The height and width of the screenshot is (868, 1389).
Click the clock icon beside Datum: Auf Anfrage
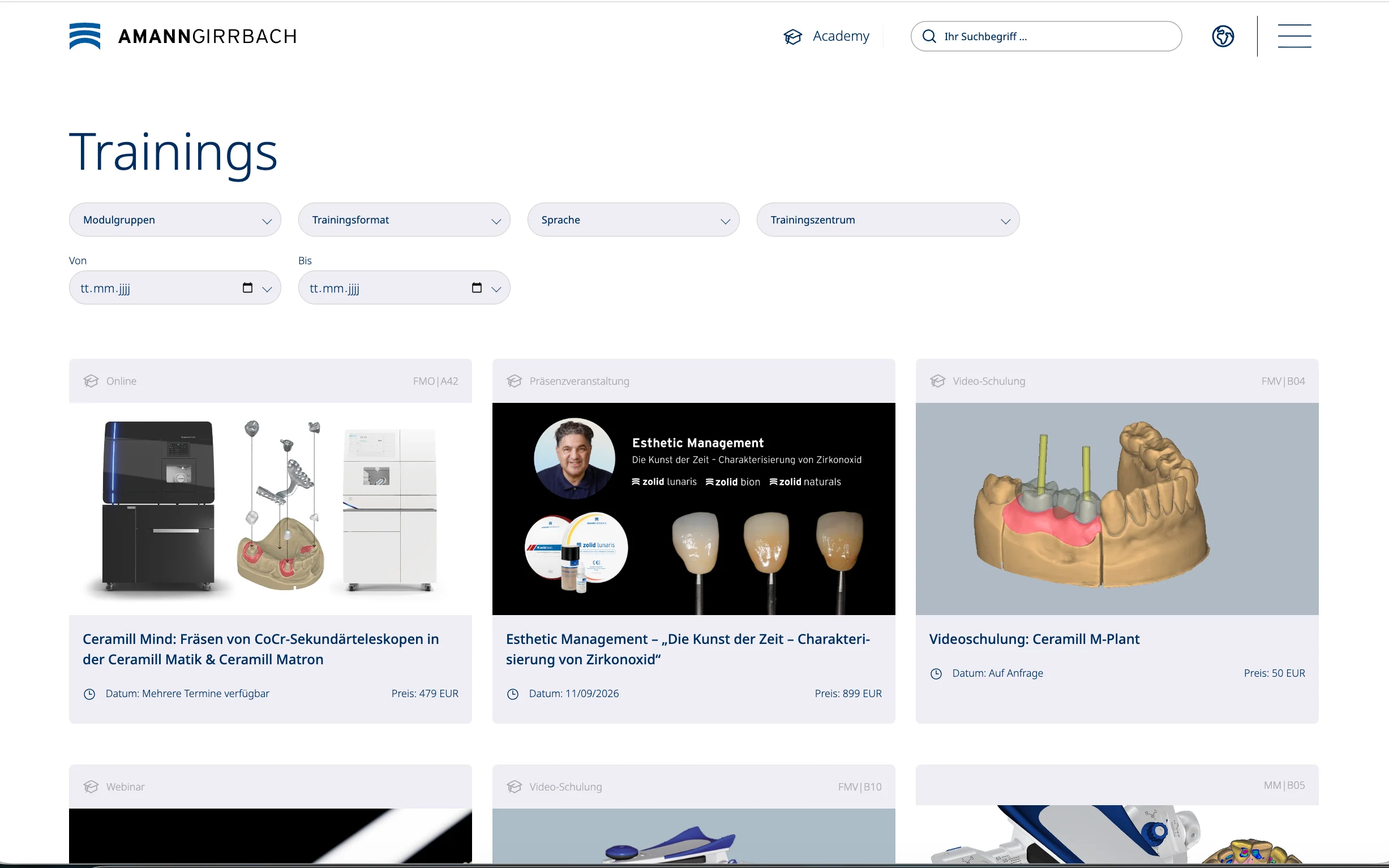point(936,674)
